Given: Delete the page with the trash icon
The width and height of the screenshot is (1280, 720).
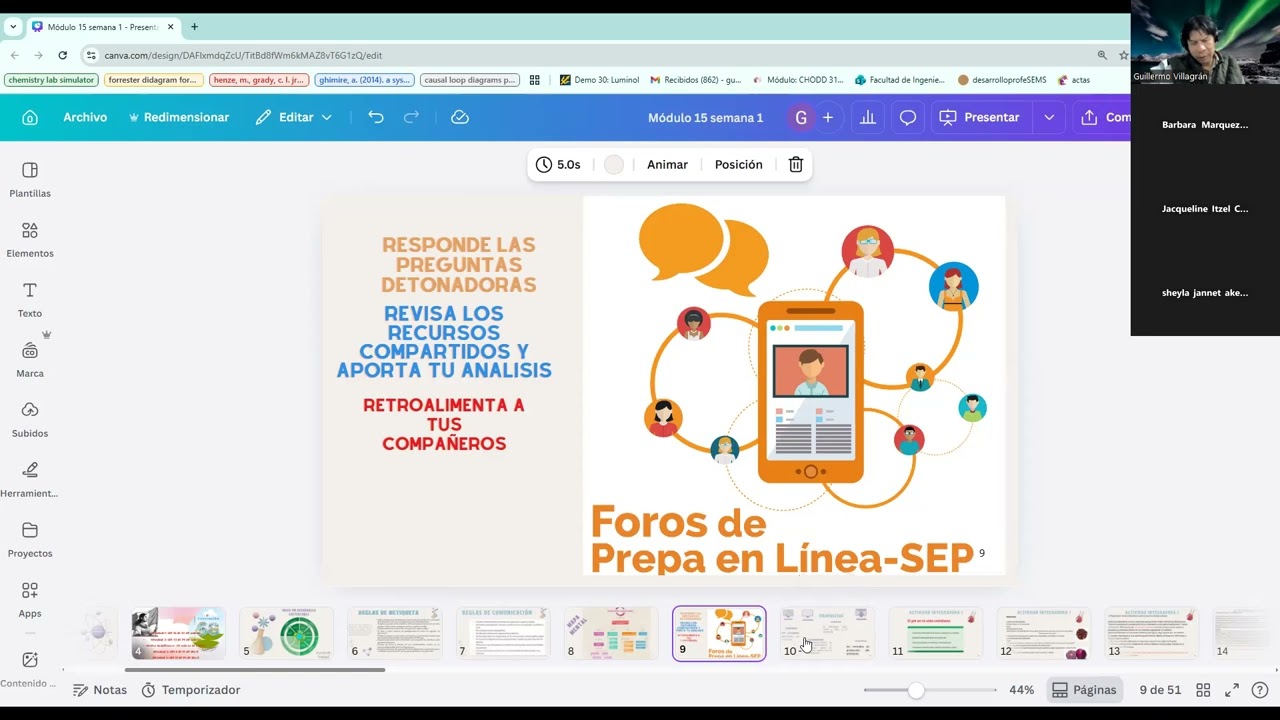Looking at the screenshot, I should pyautogui.click(x=796, y=165).
